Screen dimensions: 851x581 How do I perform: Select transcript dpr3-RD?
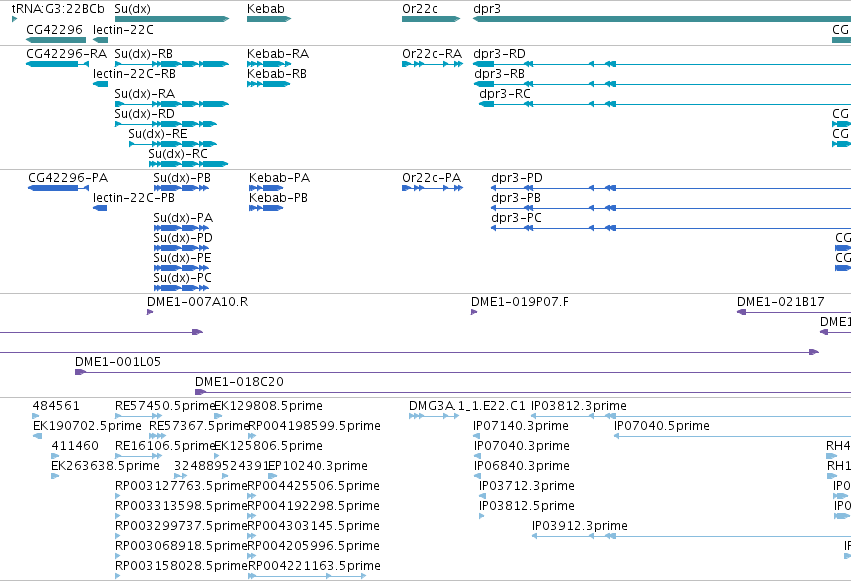point(662,64)
